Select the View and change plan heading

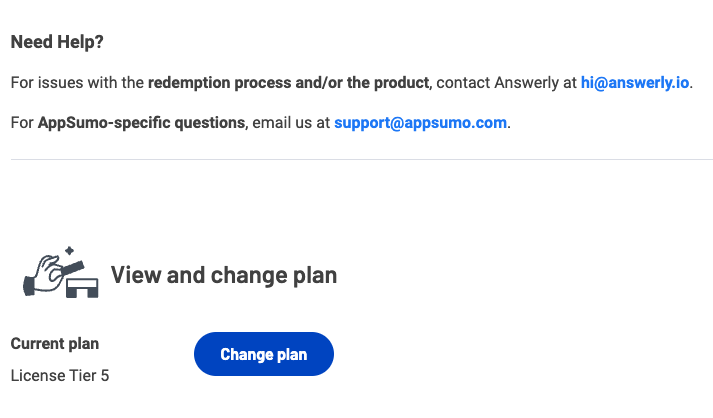coord(224,275)
